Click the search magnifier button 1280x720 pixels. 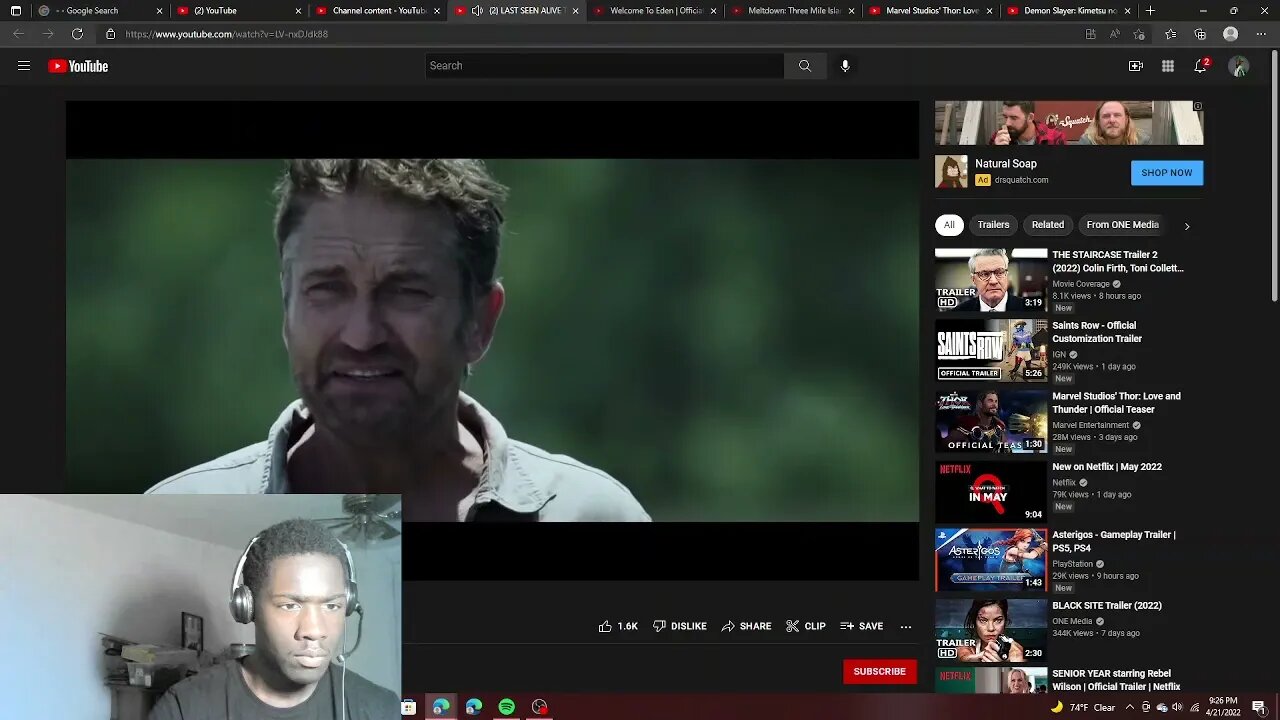click(x=805, y=66)
